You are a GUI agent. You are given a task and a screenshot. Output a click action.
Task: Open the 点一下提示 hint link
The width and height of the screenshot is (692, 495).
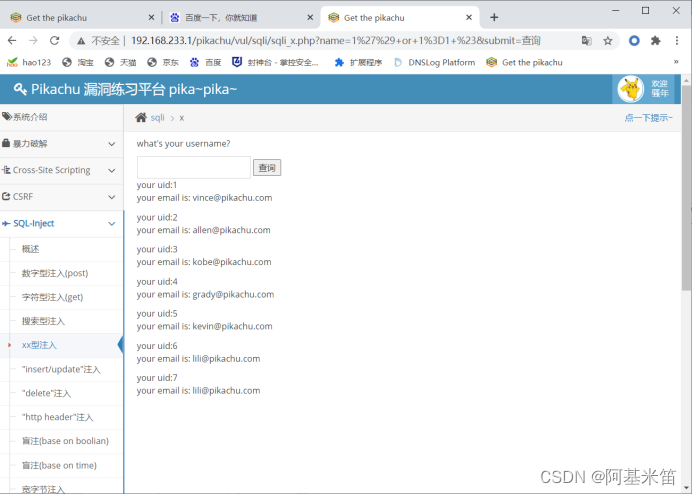648,118
